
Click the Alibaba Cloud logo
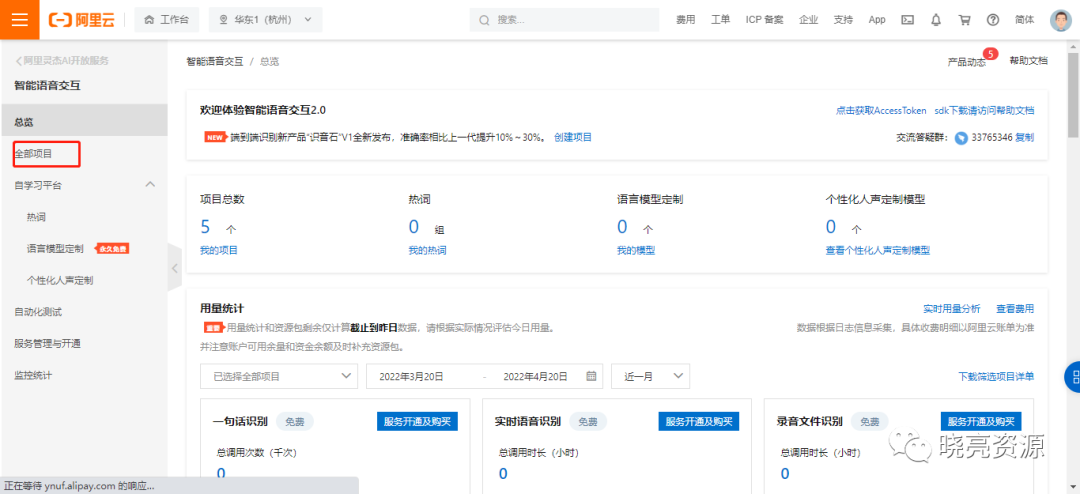tap(81, 19)
